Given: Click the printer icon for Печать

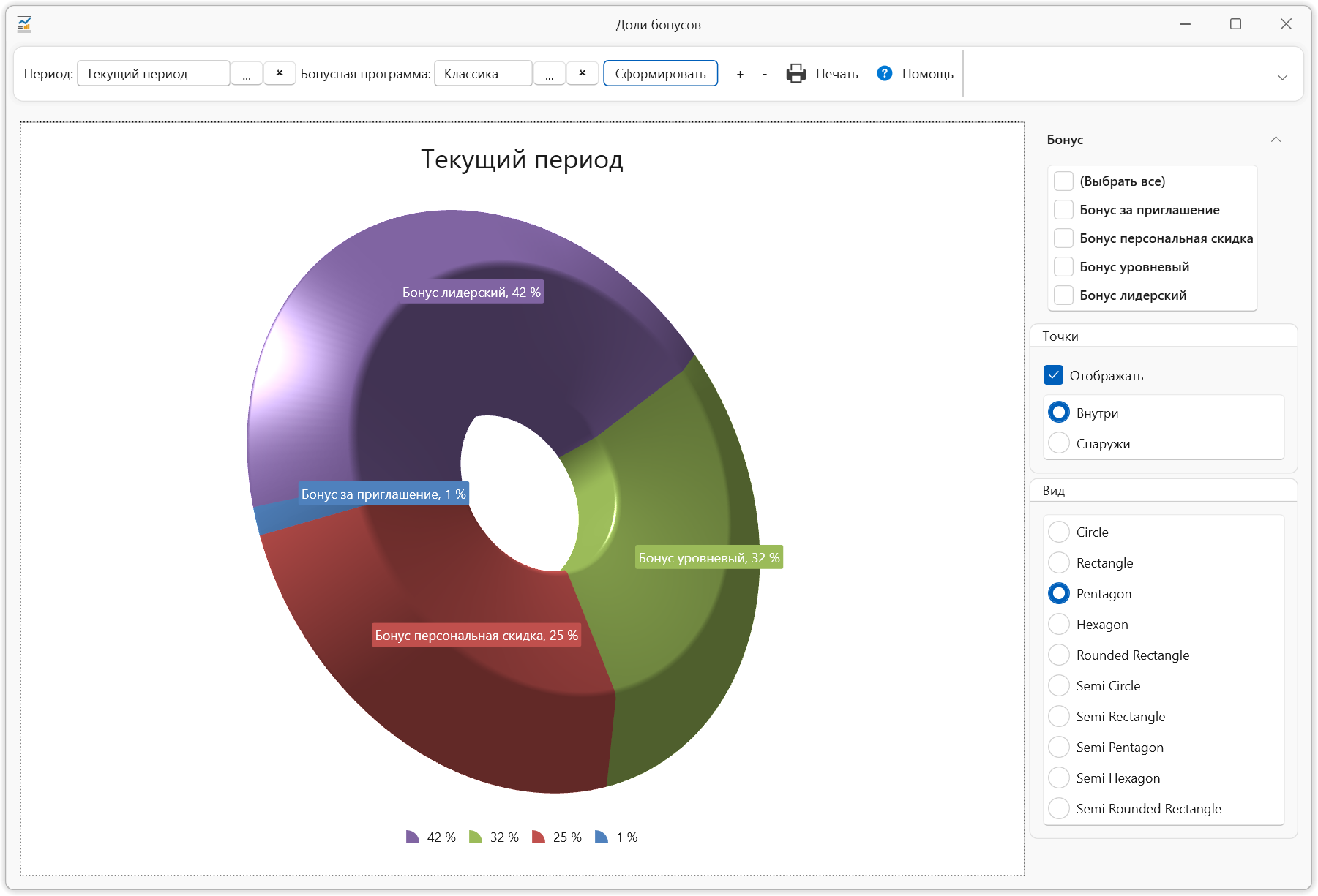Looking at the screenshot, I should (x=795, y=74).
